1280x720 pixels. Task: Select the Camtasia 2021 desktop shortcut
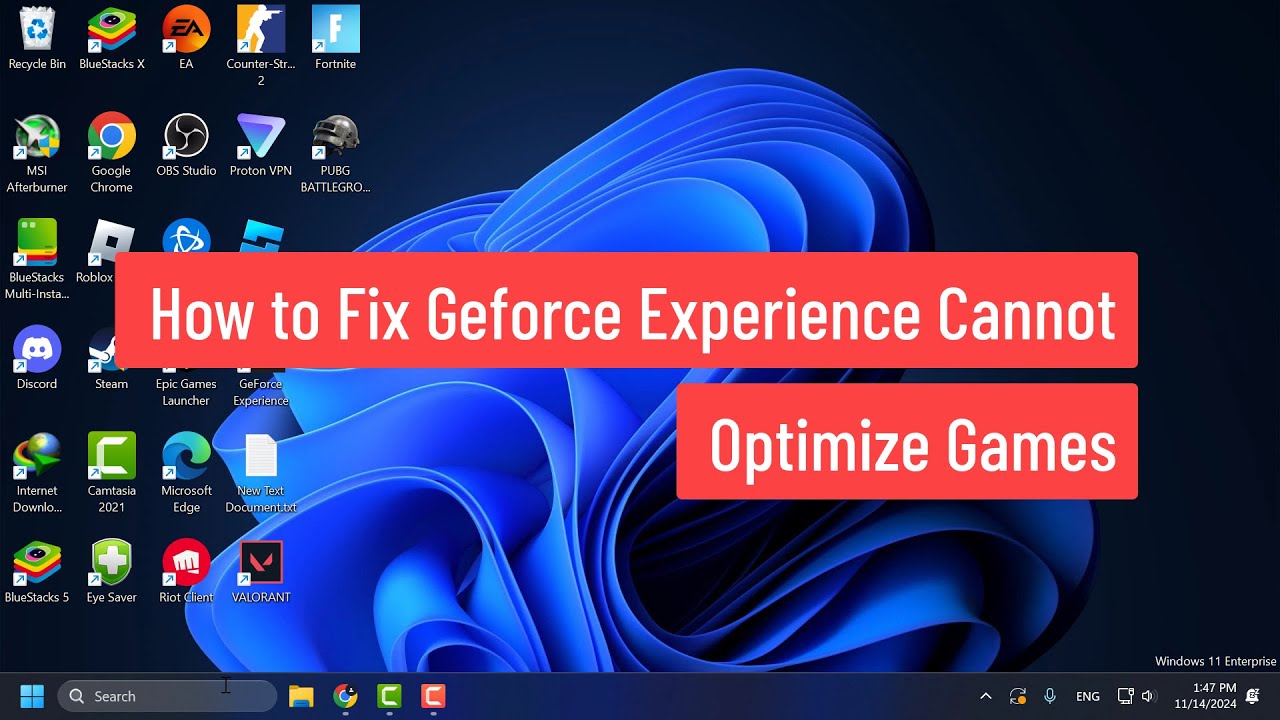coord(112,474)
